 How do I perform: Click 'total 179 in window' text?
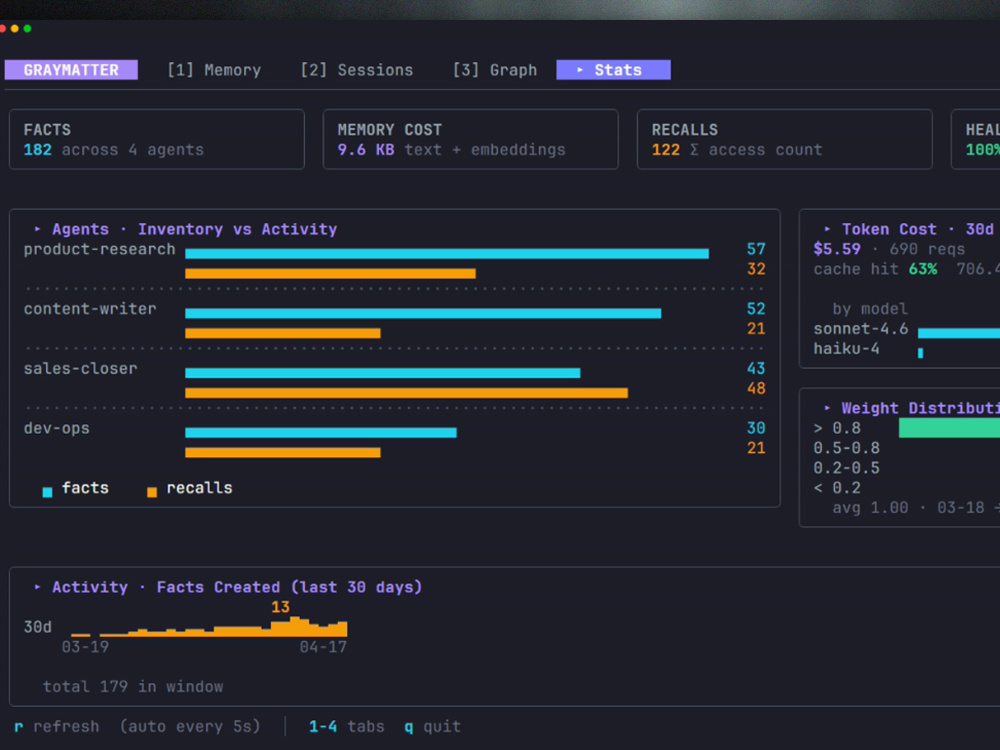click(x=133, y=687)
